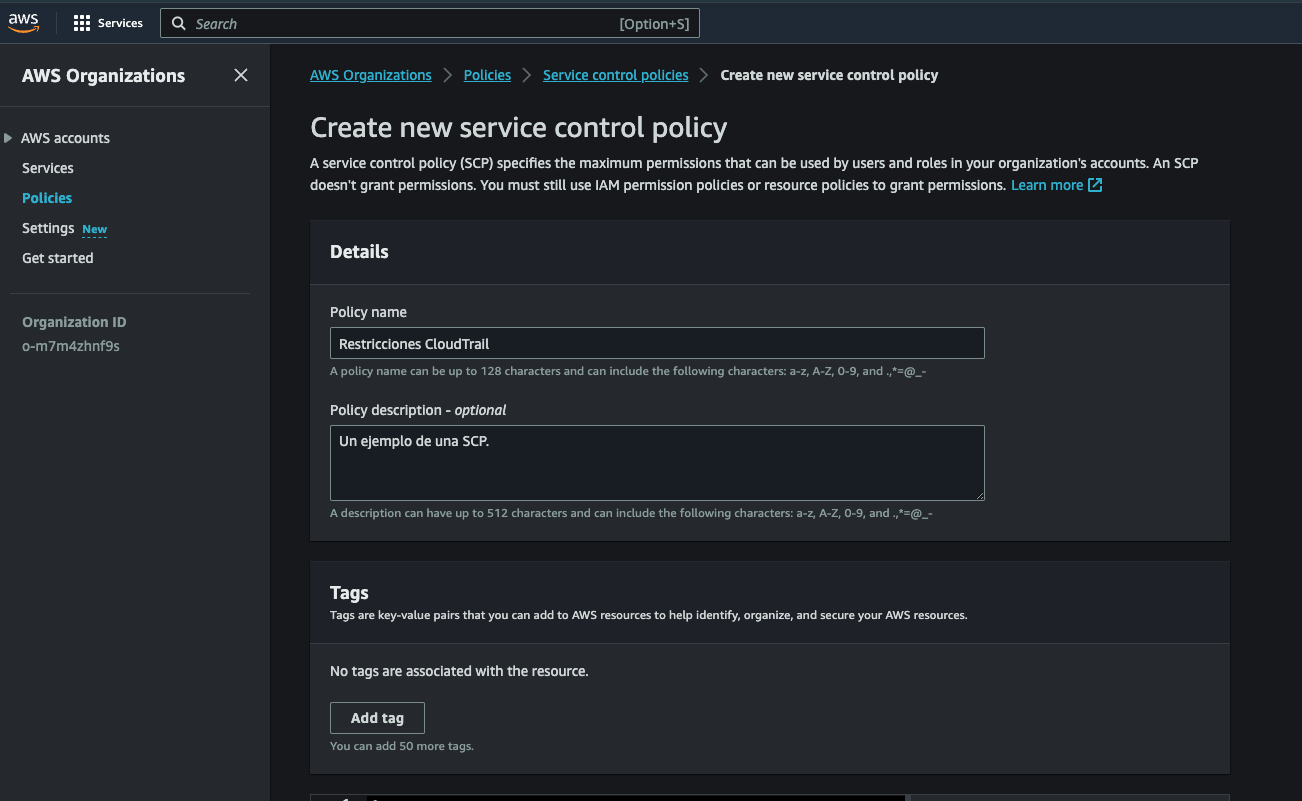Click the Create new service control policy heading
Viewport: 1302px width, 801px height.
pos(518,128)
